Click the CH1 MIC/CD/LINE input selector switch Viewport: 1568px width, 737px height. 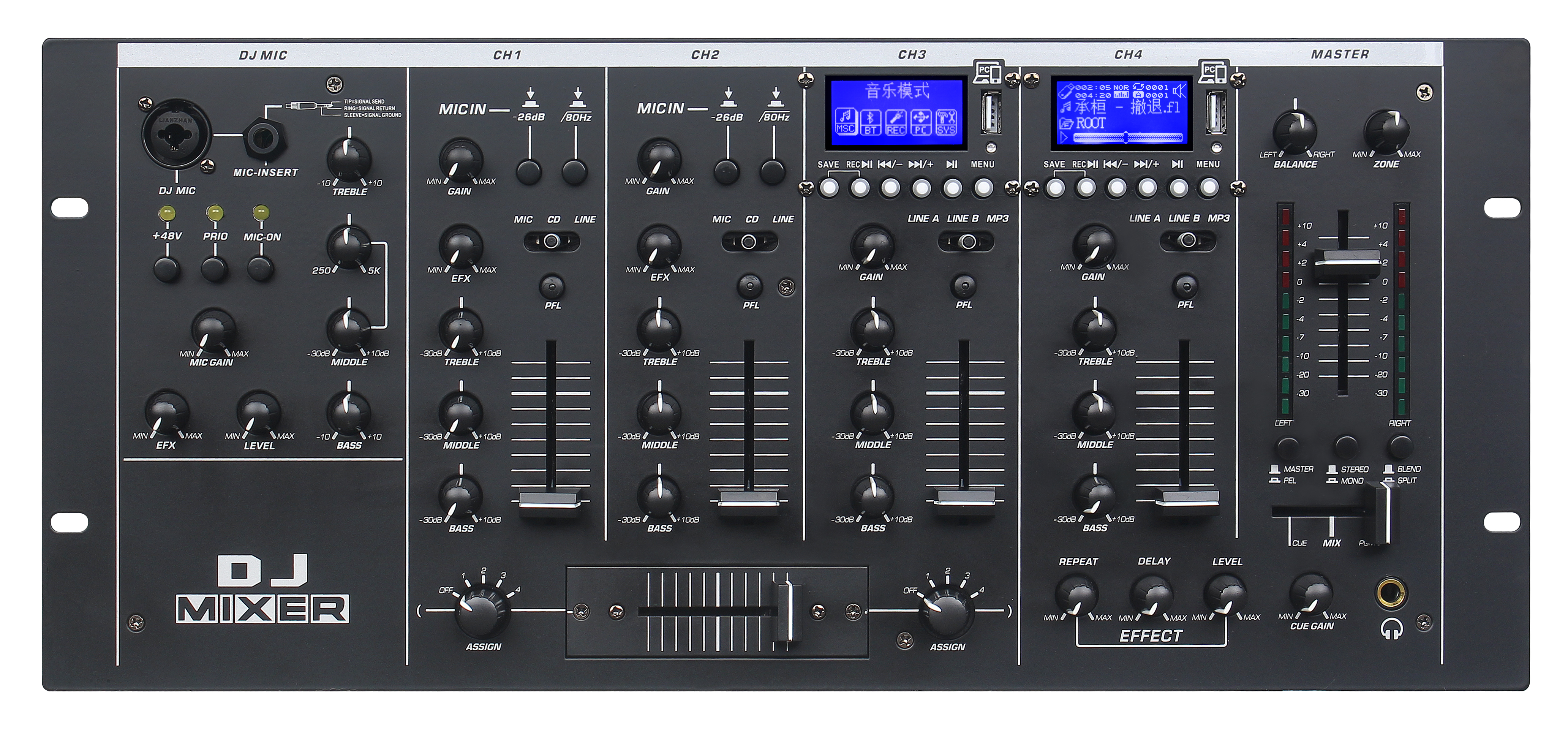[552, 242]
